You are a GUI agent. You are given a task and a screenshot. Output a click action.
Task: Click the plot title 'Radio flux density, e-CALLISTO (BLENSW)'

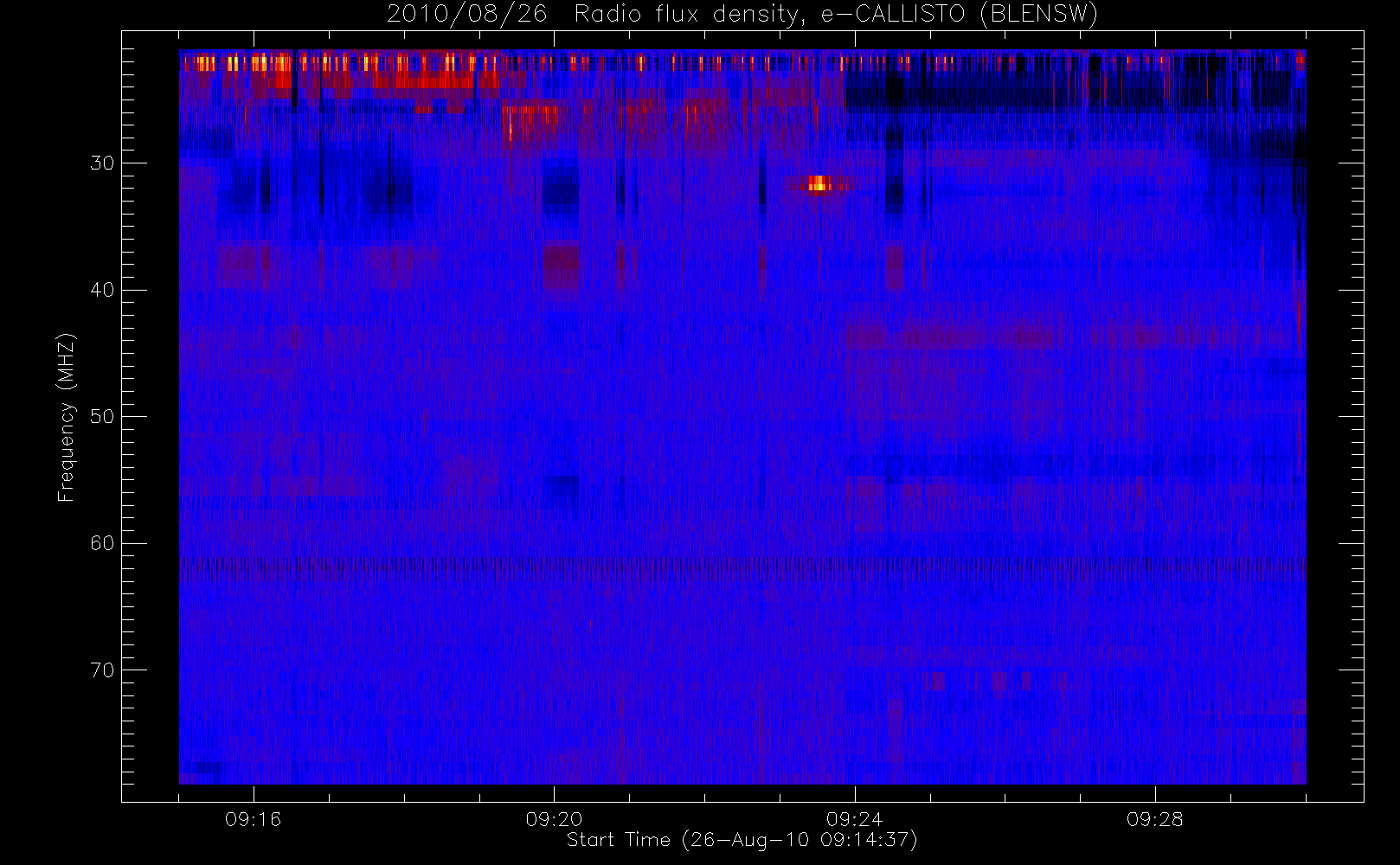click(836, 15)
